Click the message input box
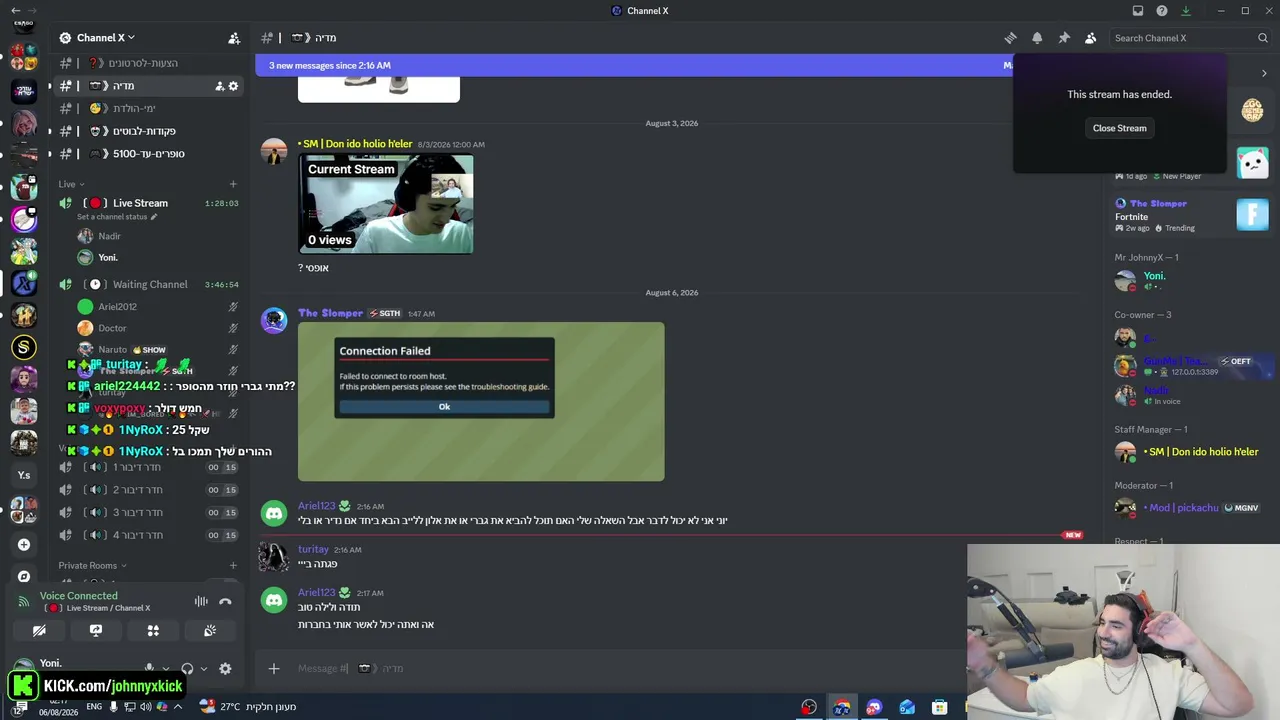Image resolution: width=1280 pixels, height=720 pixels. (625, 669)
